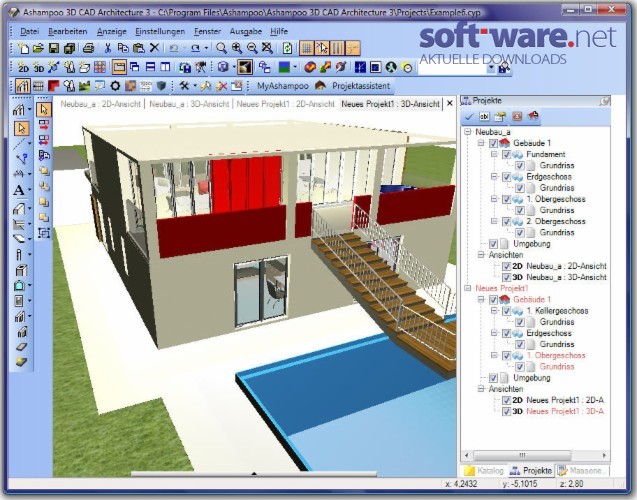
Task: Uncheck Neubau_a : 3D-Ansicht view
Action: [x=506, y=277]
